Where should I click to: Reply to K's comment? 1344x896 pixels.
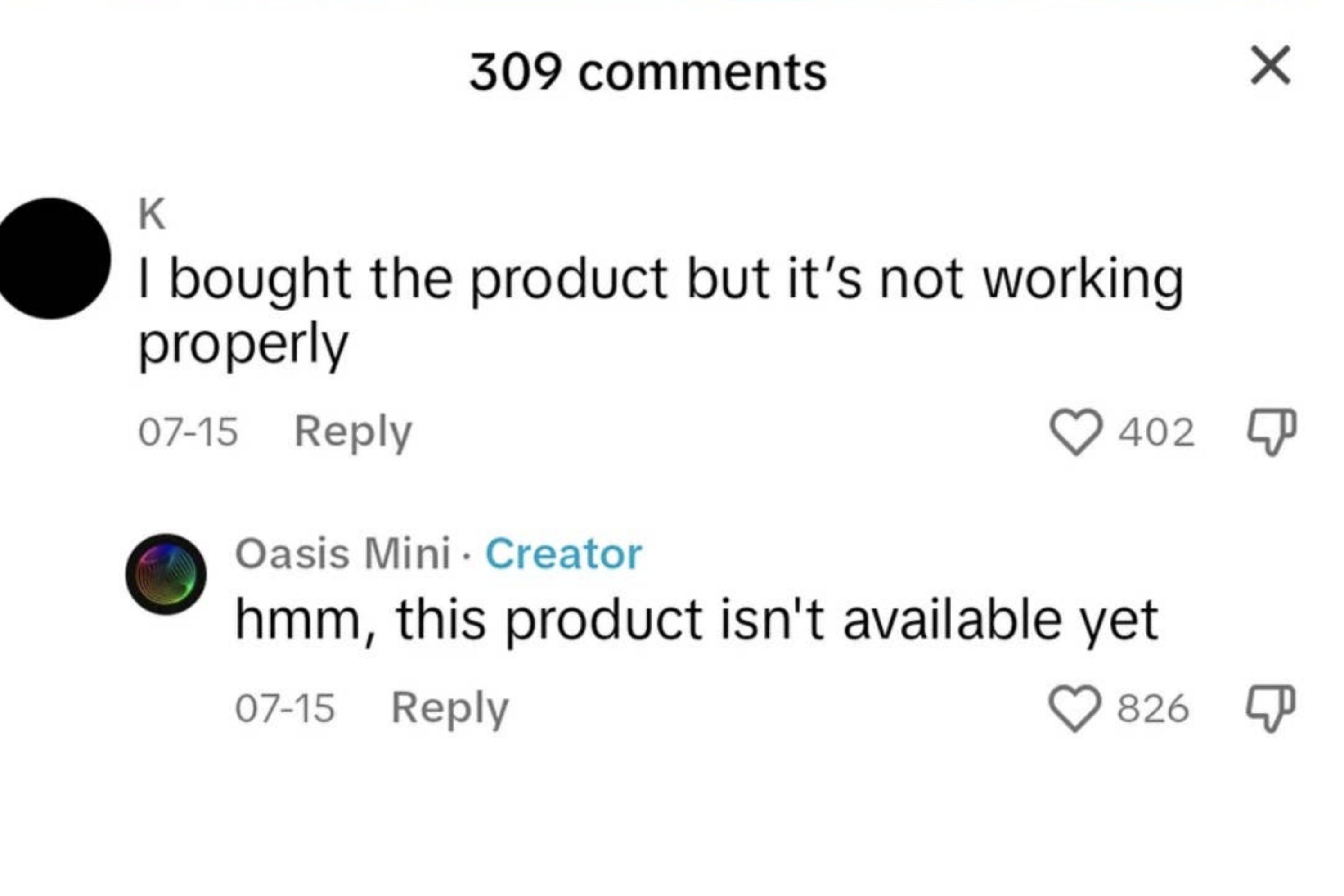pos(353,432)
